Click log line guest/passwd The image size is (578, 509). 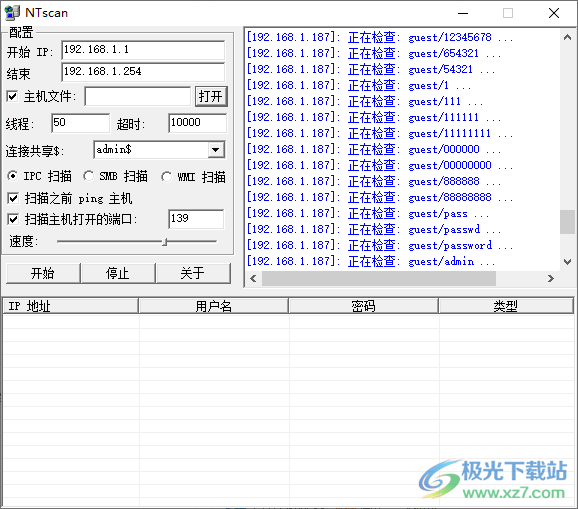[x=374, y=230]
